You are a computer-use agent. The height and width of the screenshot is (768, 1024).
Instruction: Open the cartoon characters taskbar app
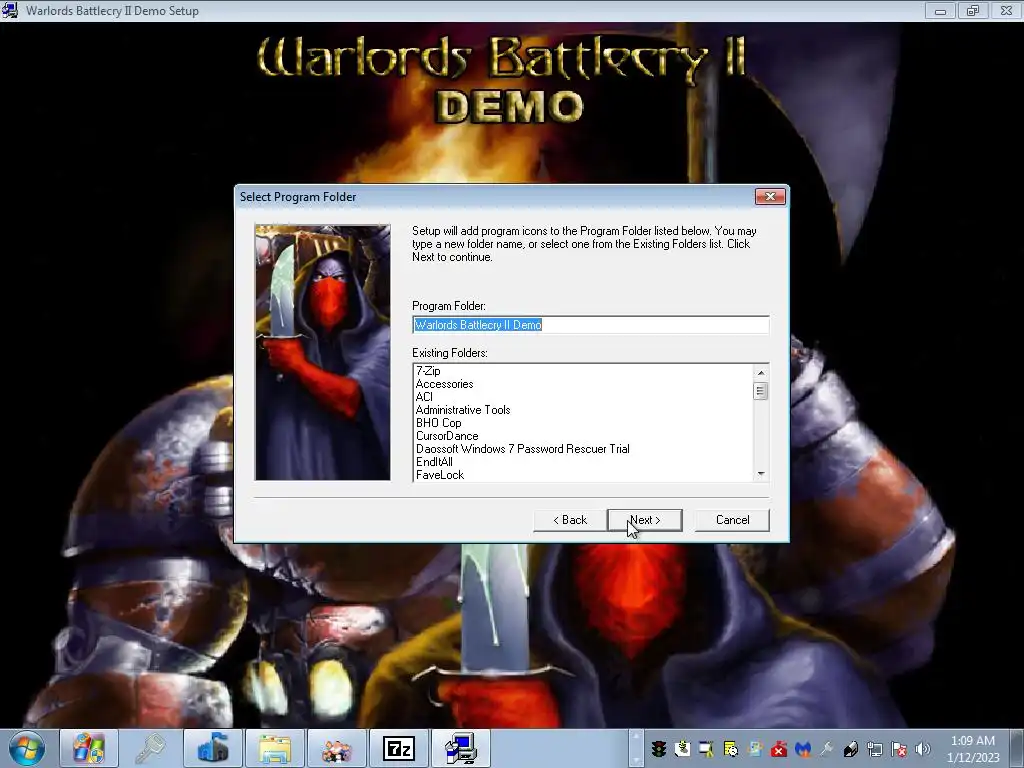[x=337, y=748]
